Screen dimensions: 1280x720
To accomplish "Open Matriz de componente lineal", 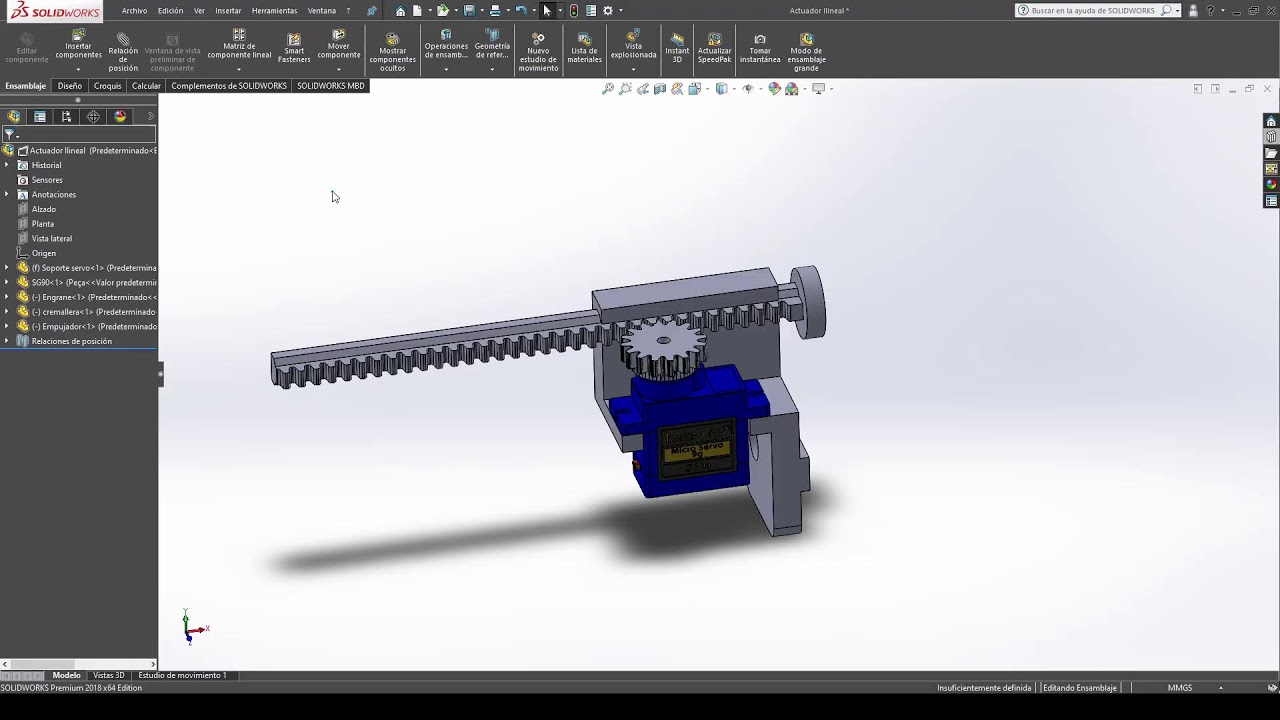I will [x=239, y=45].
